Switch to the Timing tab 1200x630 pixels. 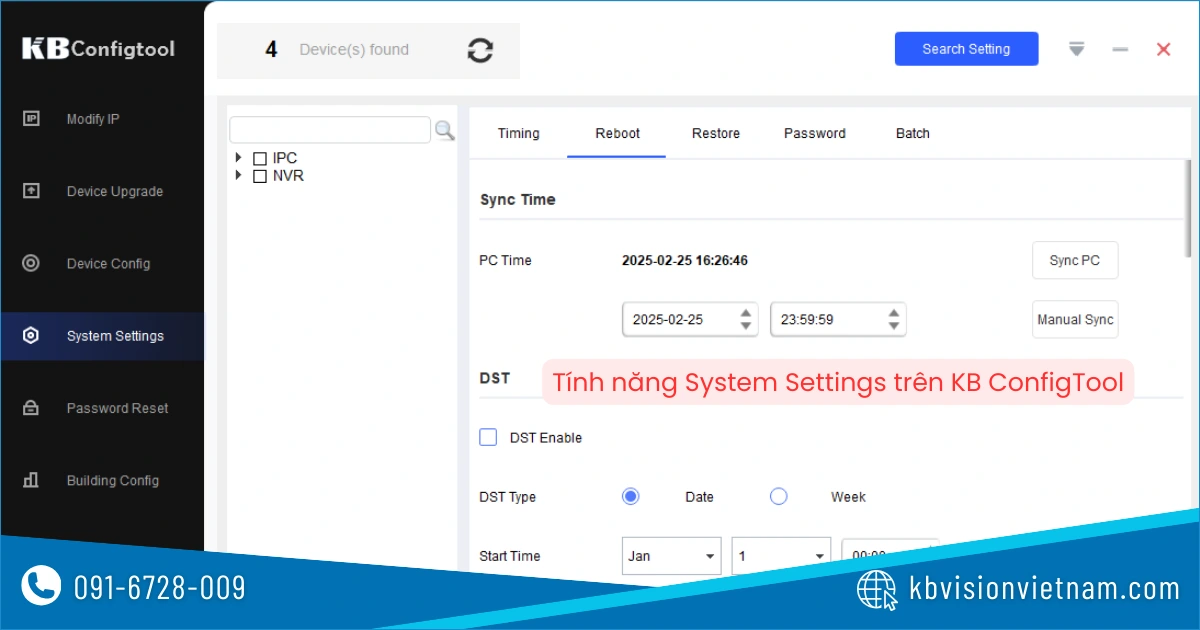point(518,133)
